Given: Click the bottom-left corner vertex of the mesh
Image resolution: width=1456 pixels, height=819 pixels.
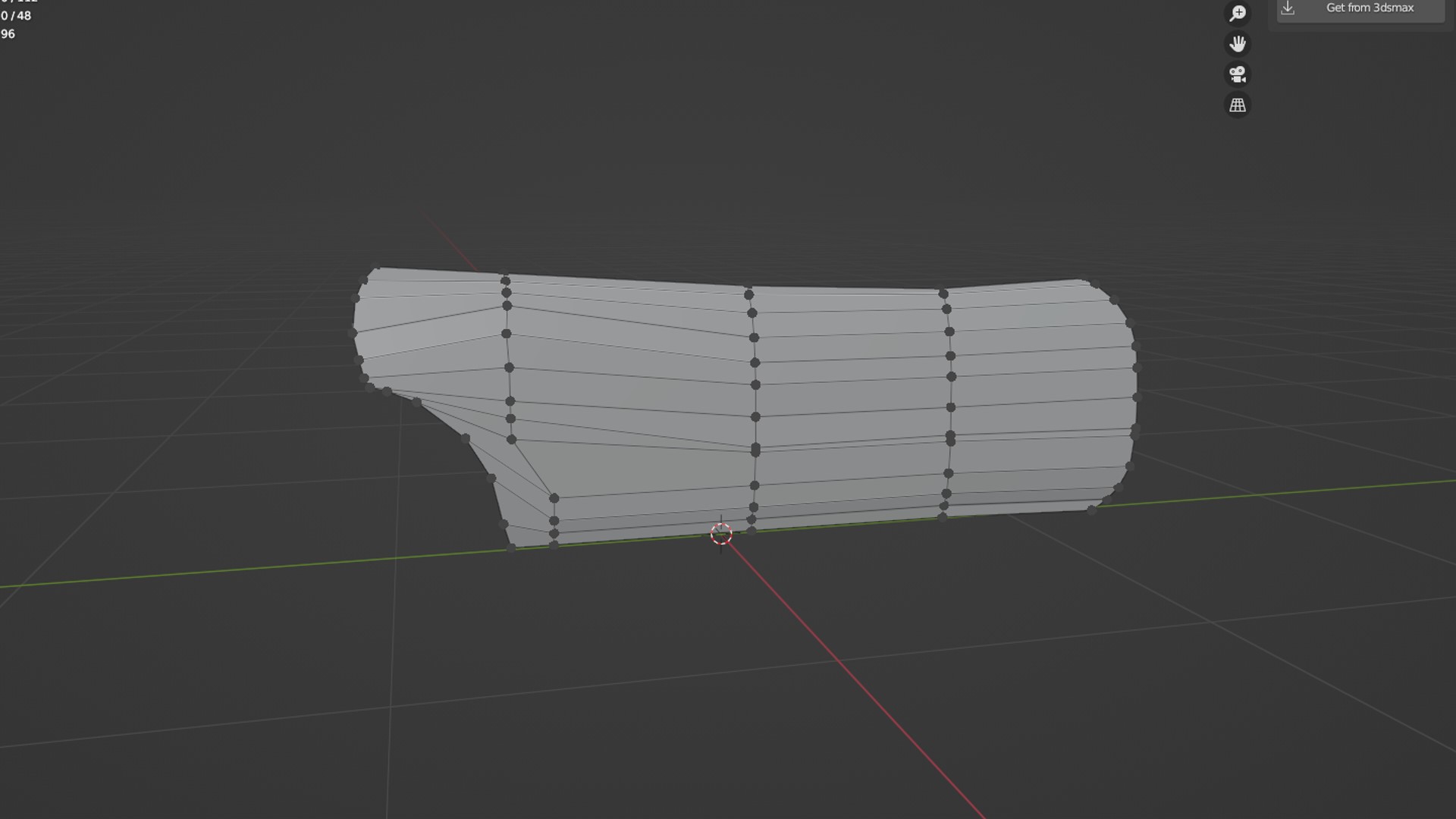Looking at the screenshot, I should tap(511, 547).
